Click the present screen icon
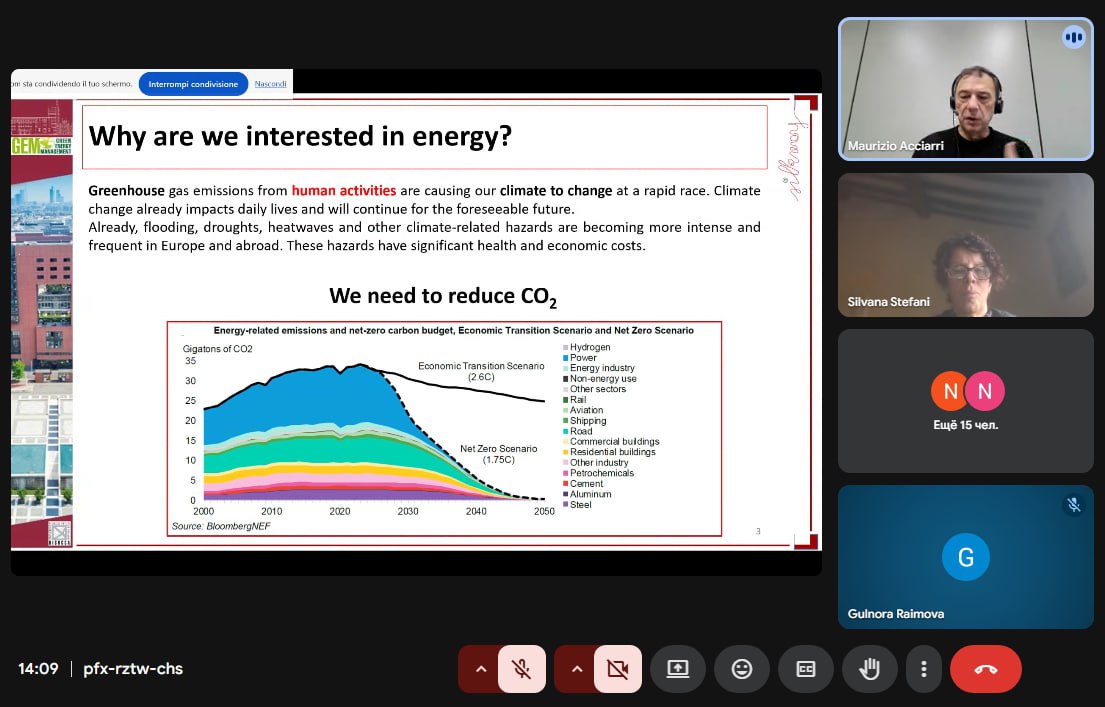Screen dimensions: 1105x707 [x=677, y=669]
